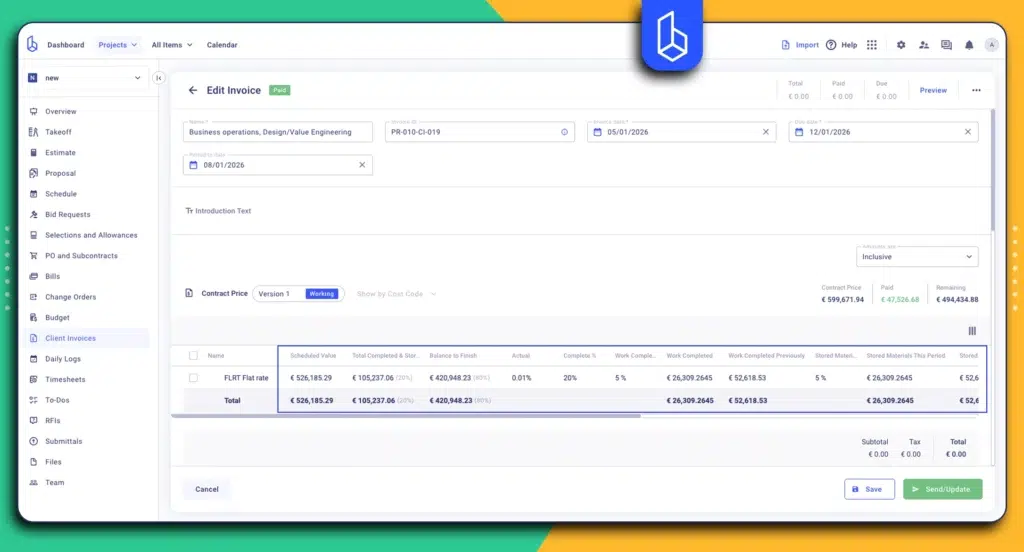Open the To-Dos sidebar item
Screen dimensions: 1024x552
click(57, 400)
